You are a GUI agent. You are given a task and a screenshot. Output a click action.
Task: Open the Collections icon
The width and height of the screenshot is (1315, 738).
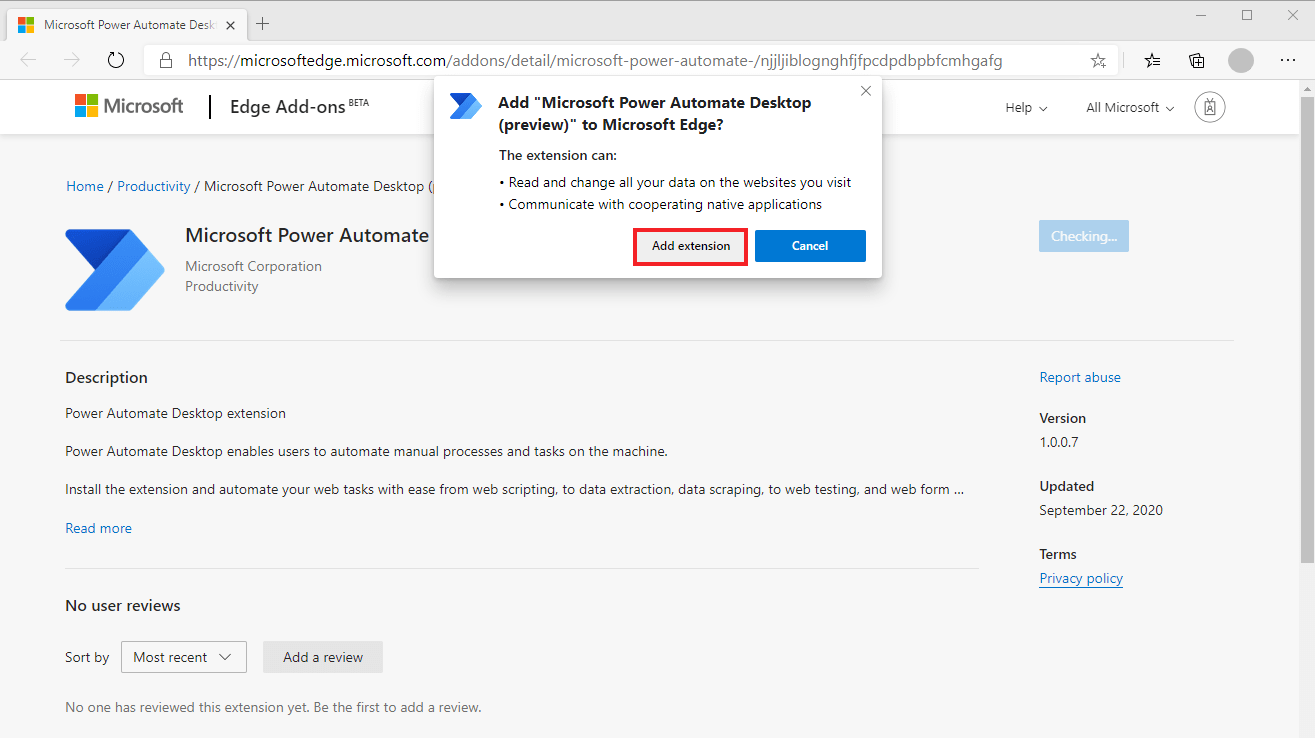(x=1196, y=60)
